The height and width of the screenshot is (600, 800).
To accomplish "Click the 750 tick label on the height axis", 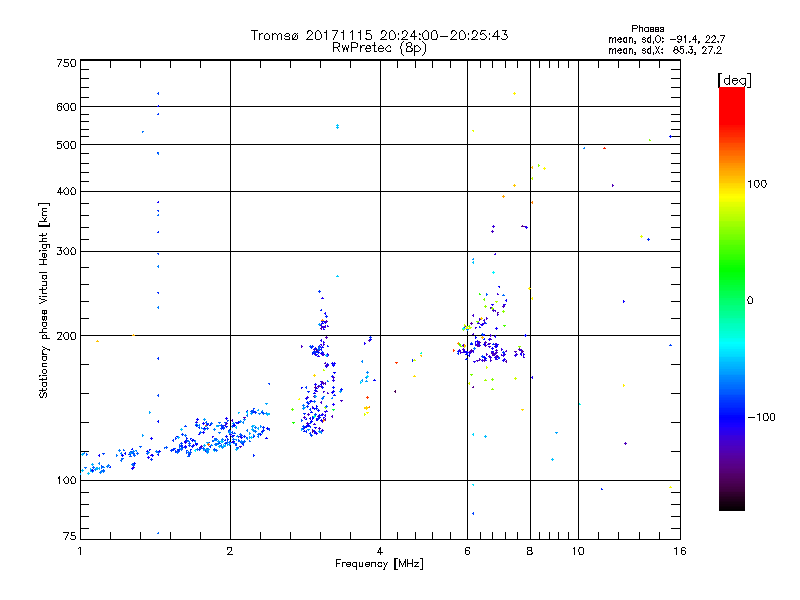I will pyautogui.click(x=66, y=63).
